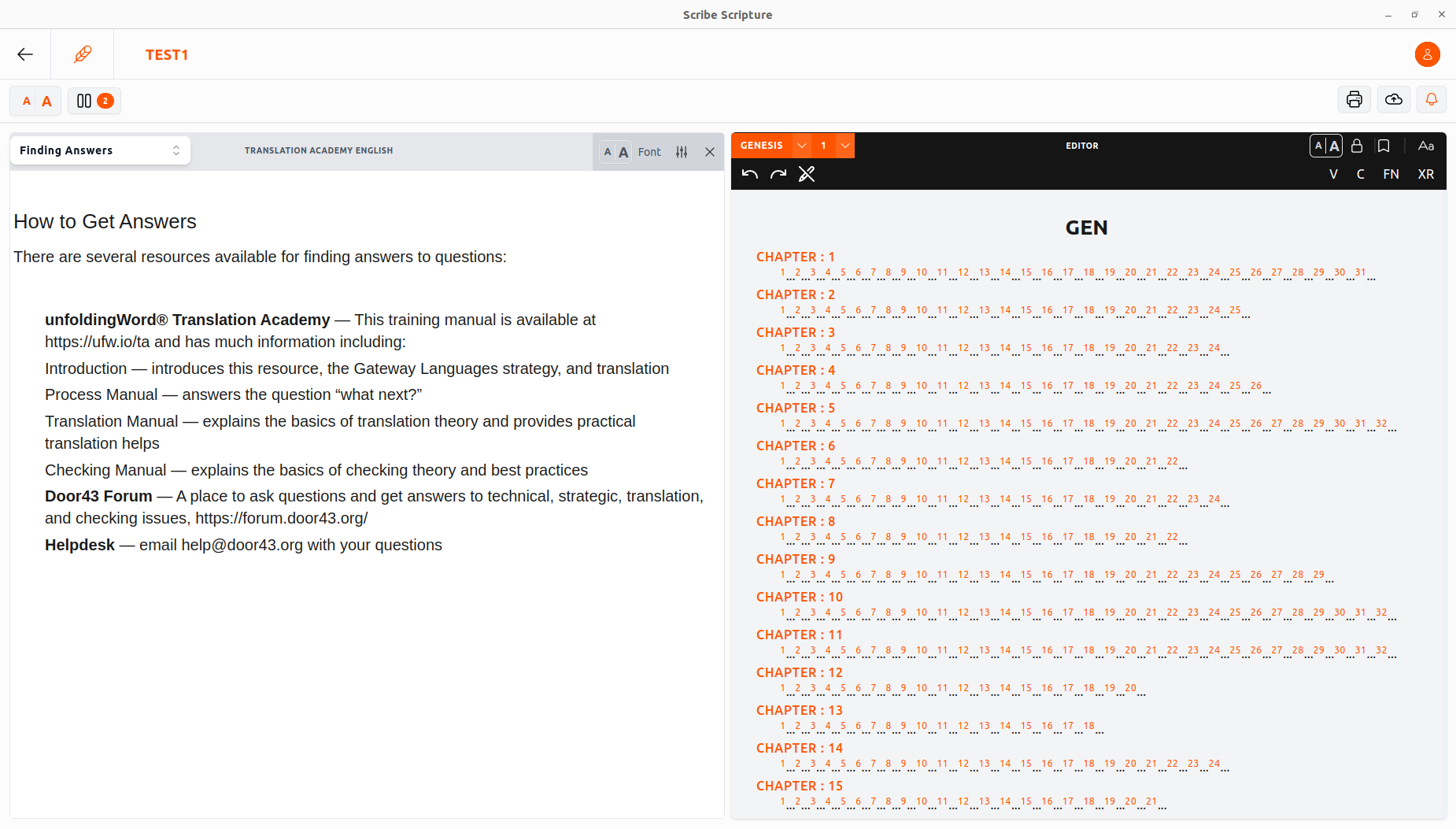Click verse 26 in Chapter 4
This screenshot has height=829, width=1456.
[1256, 386]
